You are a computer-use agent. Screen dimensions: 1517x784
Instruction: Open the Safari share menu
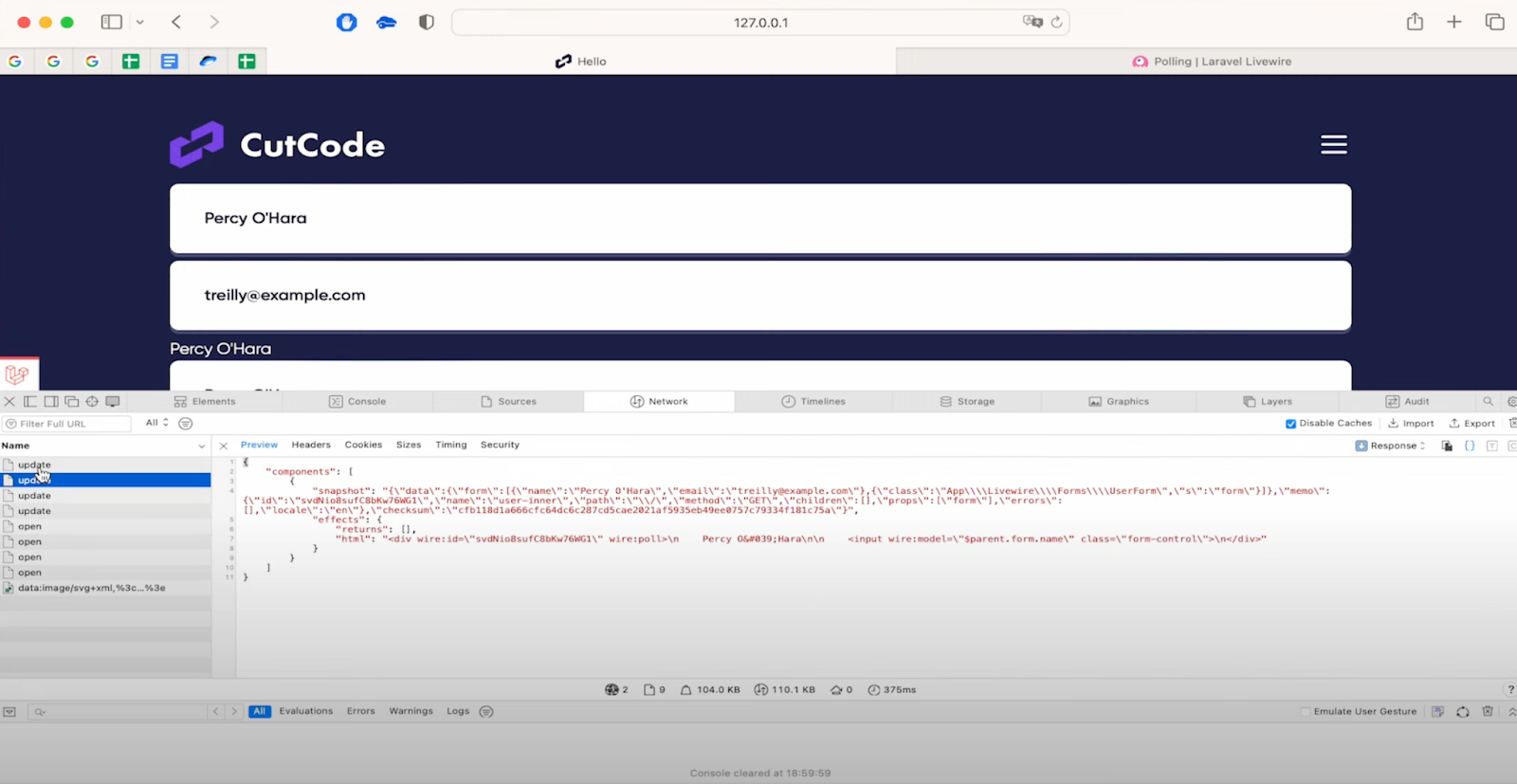[1415, 21]
